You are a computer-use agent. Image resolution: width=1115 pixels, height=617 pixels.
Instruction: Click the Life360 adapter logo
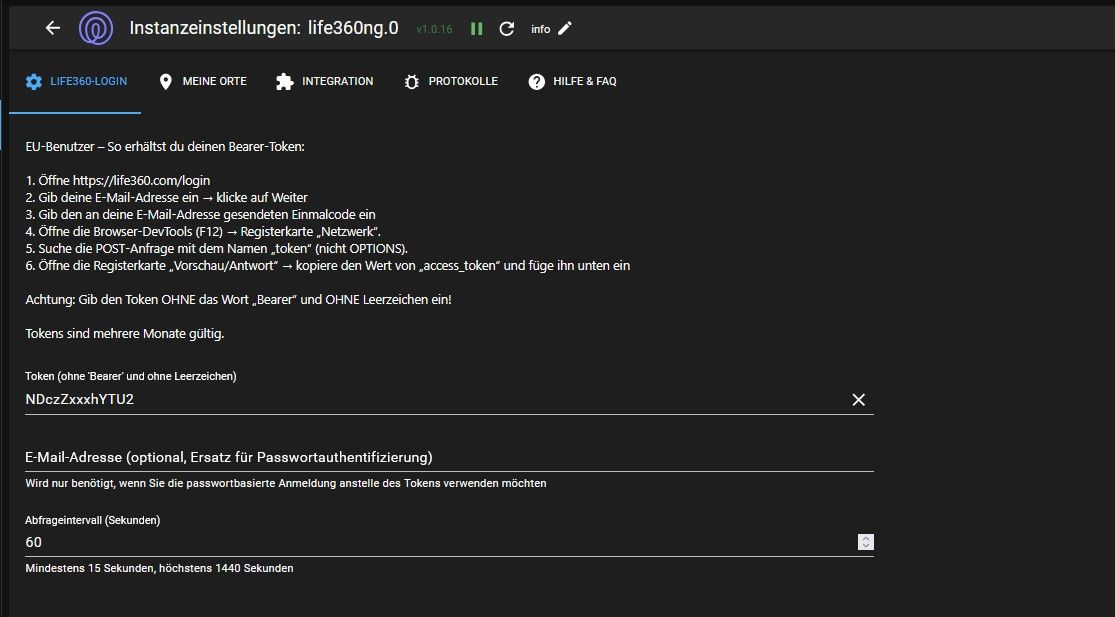click(x=96, y=28)
